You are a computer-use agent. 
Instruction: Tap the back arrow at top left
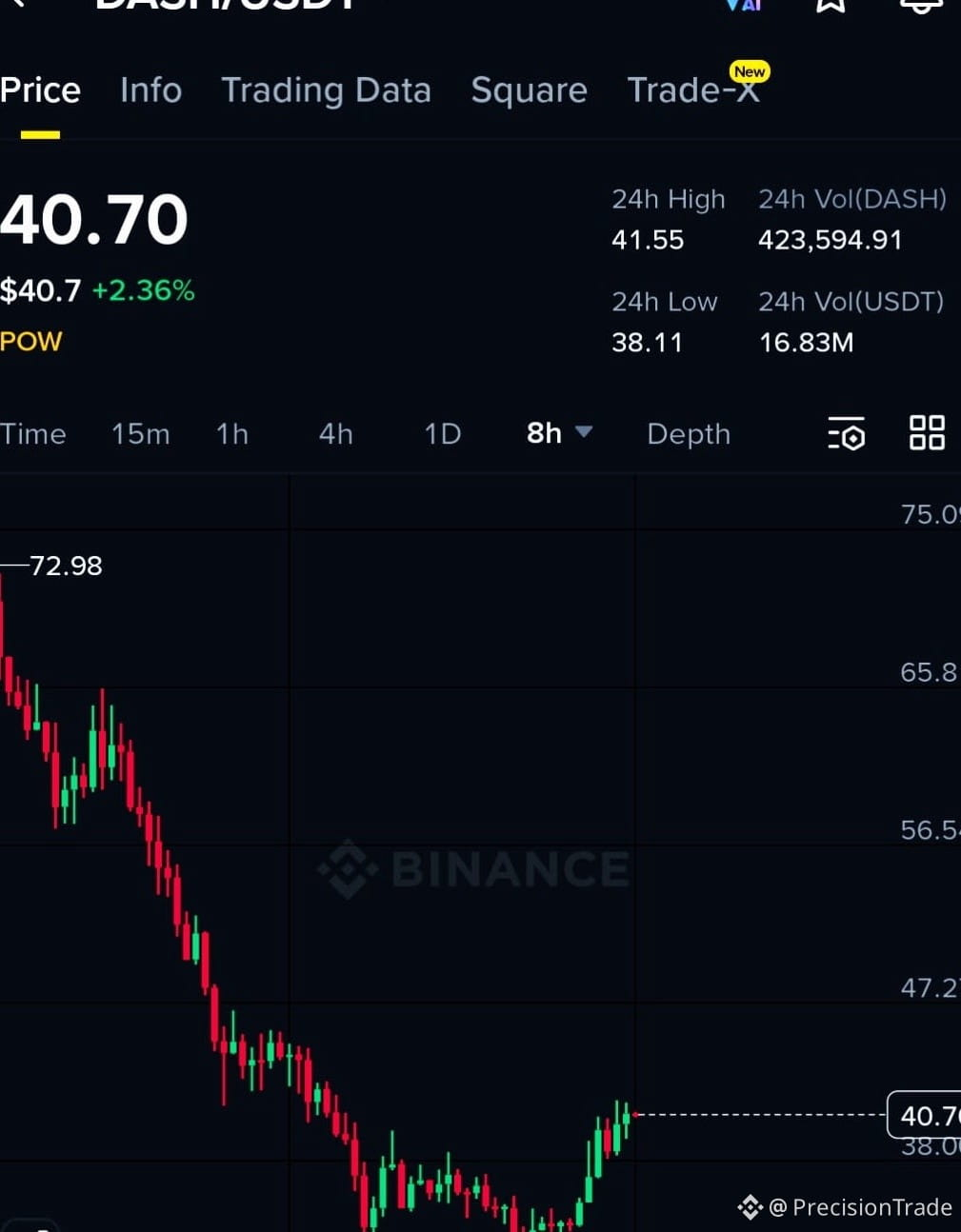click(16, 4)
